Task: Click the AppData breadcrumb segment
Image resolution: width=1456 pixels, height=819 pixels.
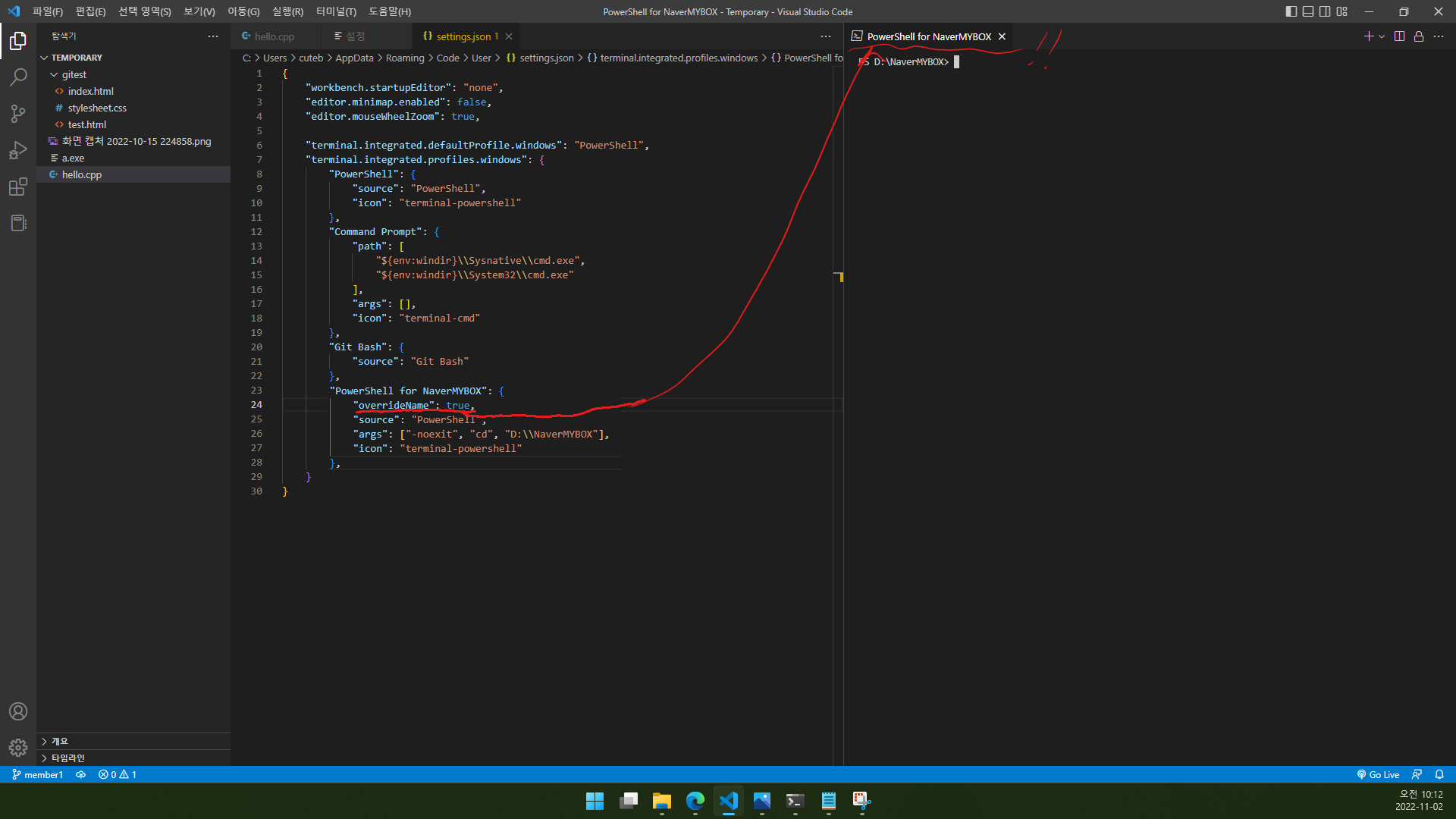Action: (x=354, y=58)
